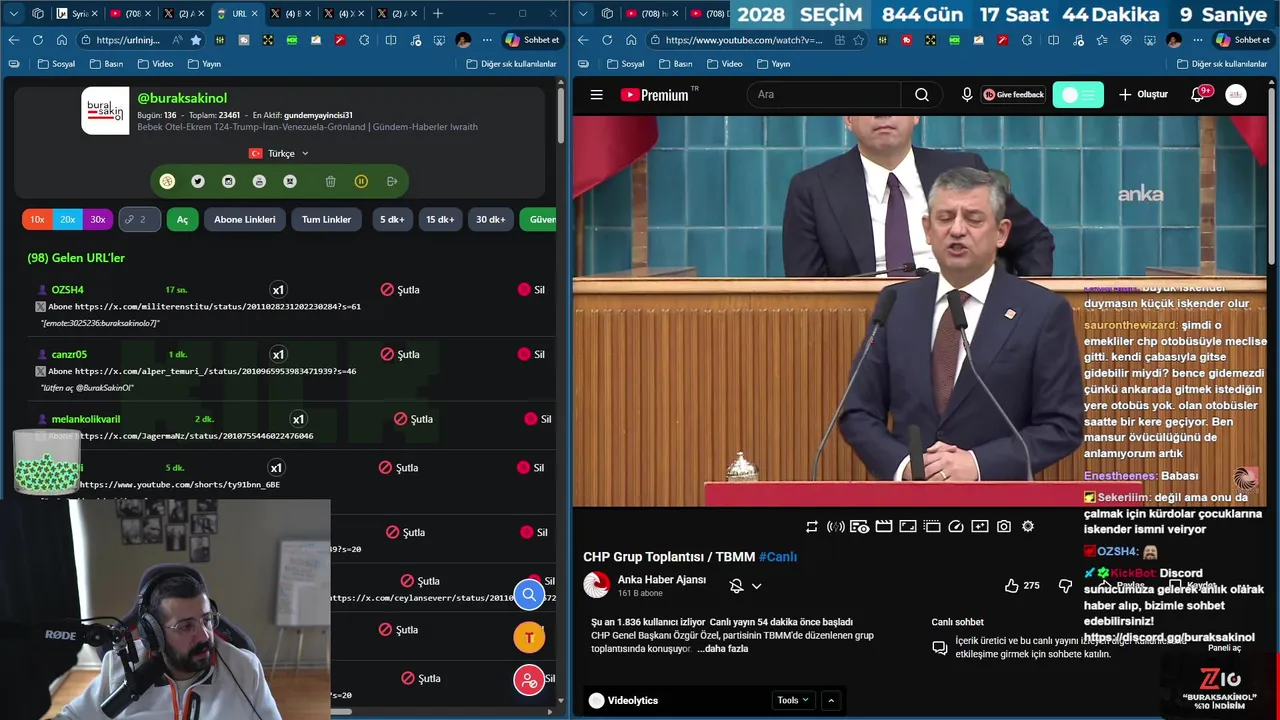This screenshot has width=1280, height=720.
Task: Toggle the teal switch in YouTube header
Action: click(x=1078, y=95)
